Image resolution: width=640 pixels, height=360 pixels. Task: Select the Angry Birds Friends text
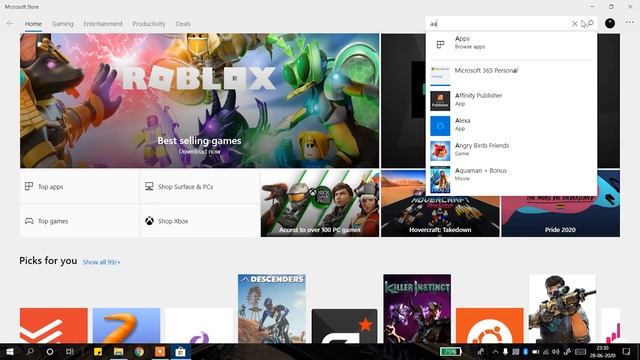coord(482,145)
